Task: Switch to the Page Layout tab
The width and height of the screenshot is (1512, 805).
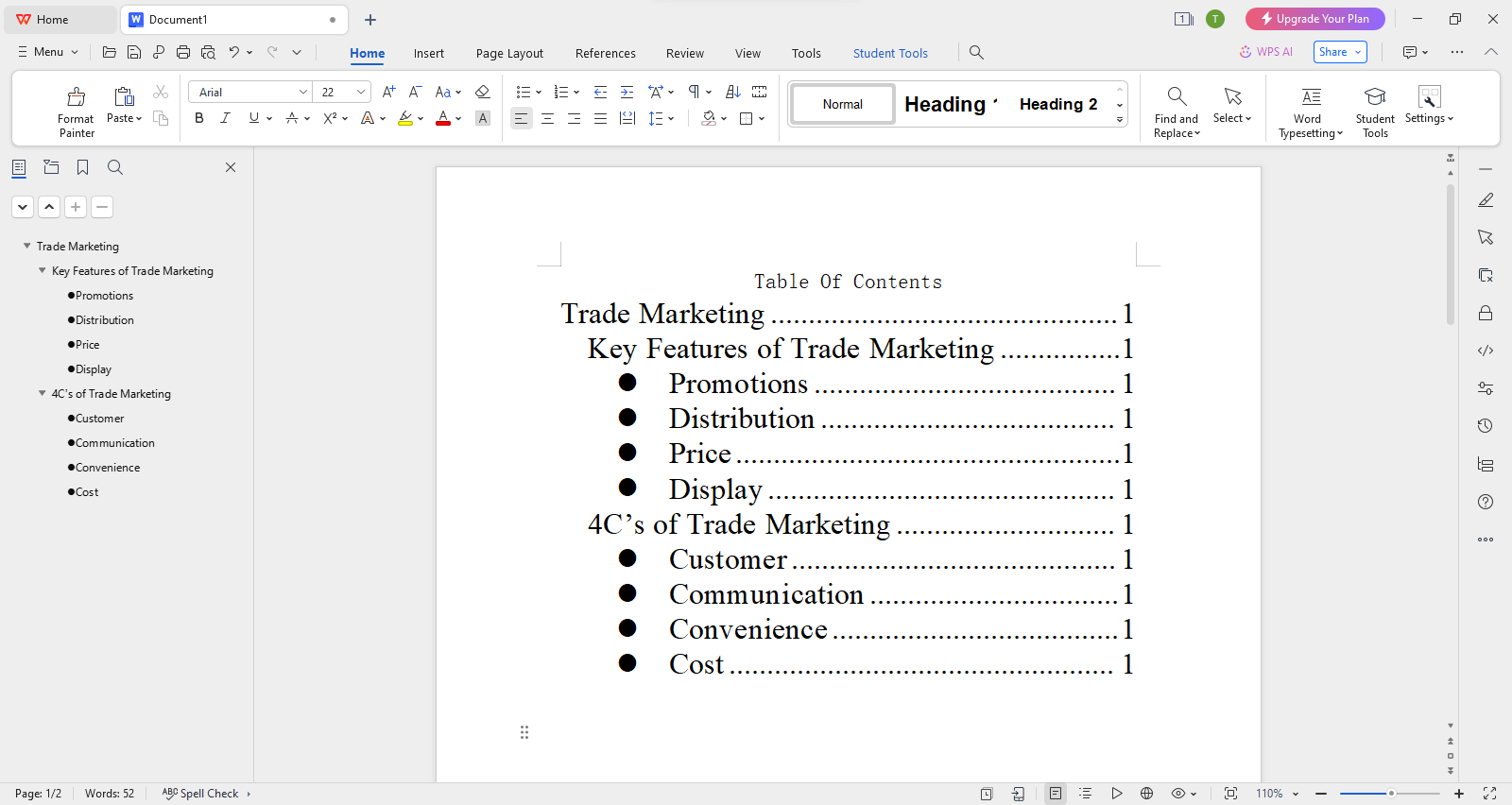Action: 509,53
